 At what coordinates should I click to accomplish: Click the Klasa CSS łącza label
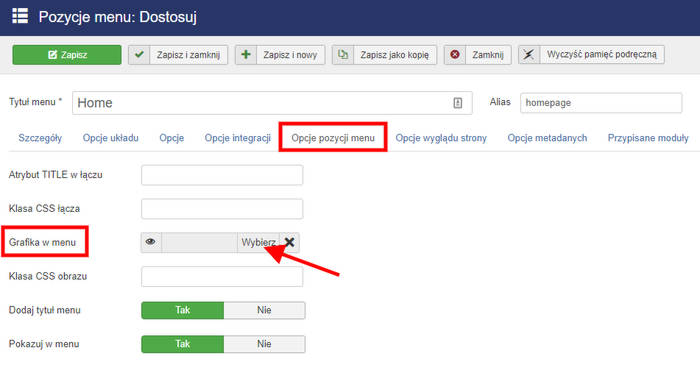[x=44, y=209]
